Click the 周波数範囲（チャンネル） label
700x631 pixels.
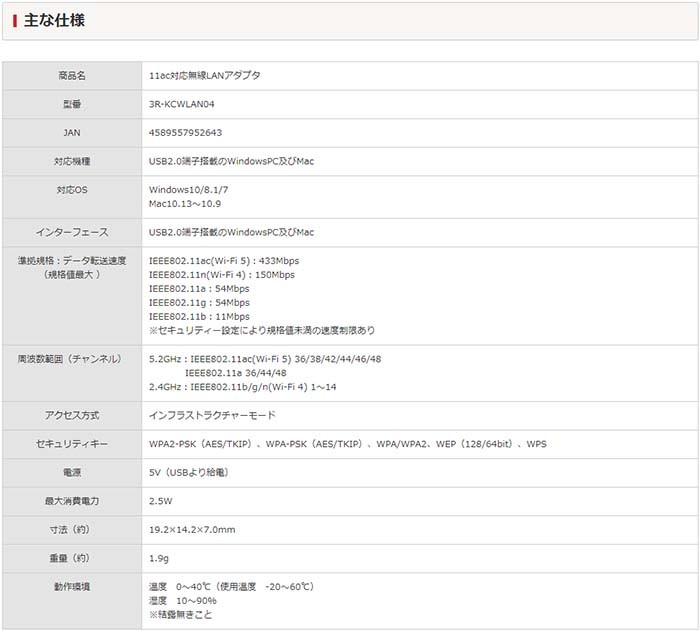click(x=72, y=358)
